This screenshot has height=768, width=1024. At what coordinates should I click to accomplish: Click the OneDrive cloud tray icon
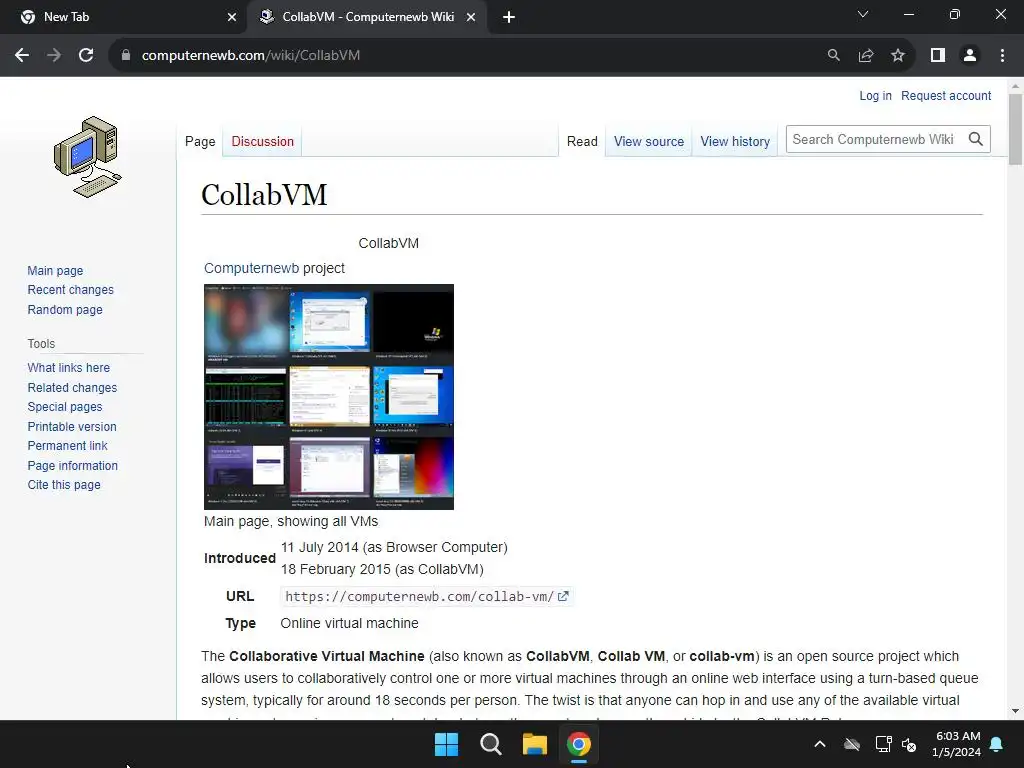(852, 744)
